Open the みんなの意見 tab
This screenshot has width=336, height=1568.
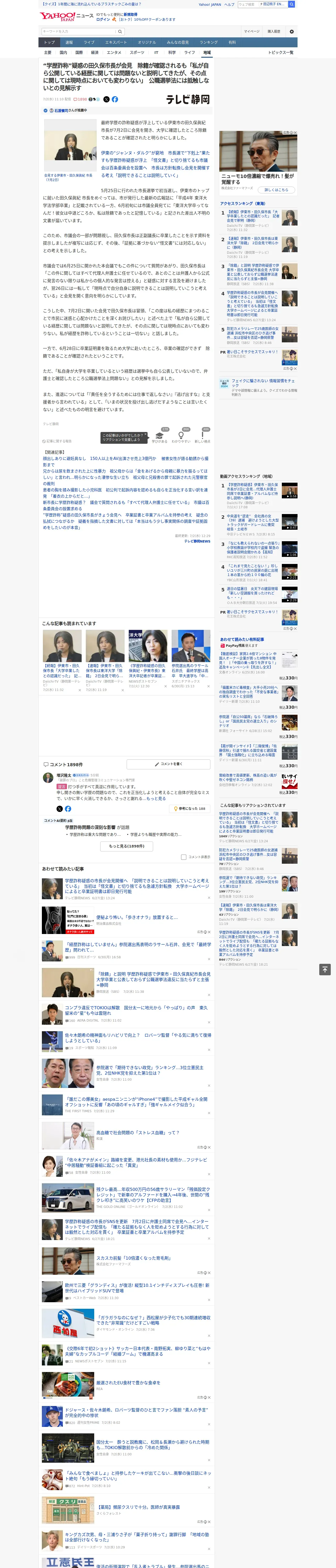click(177, 43)
